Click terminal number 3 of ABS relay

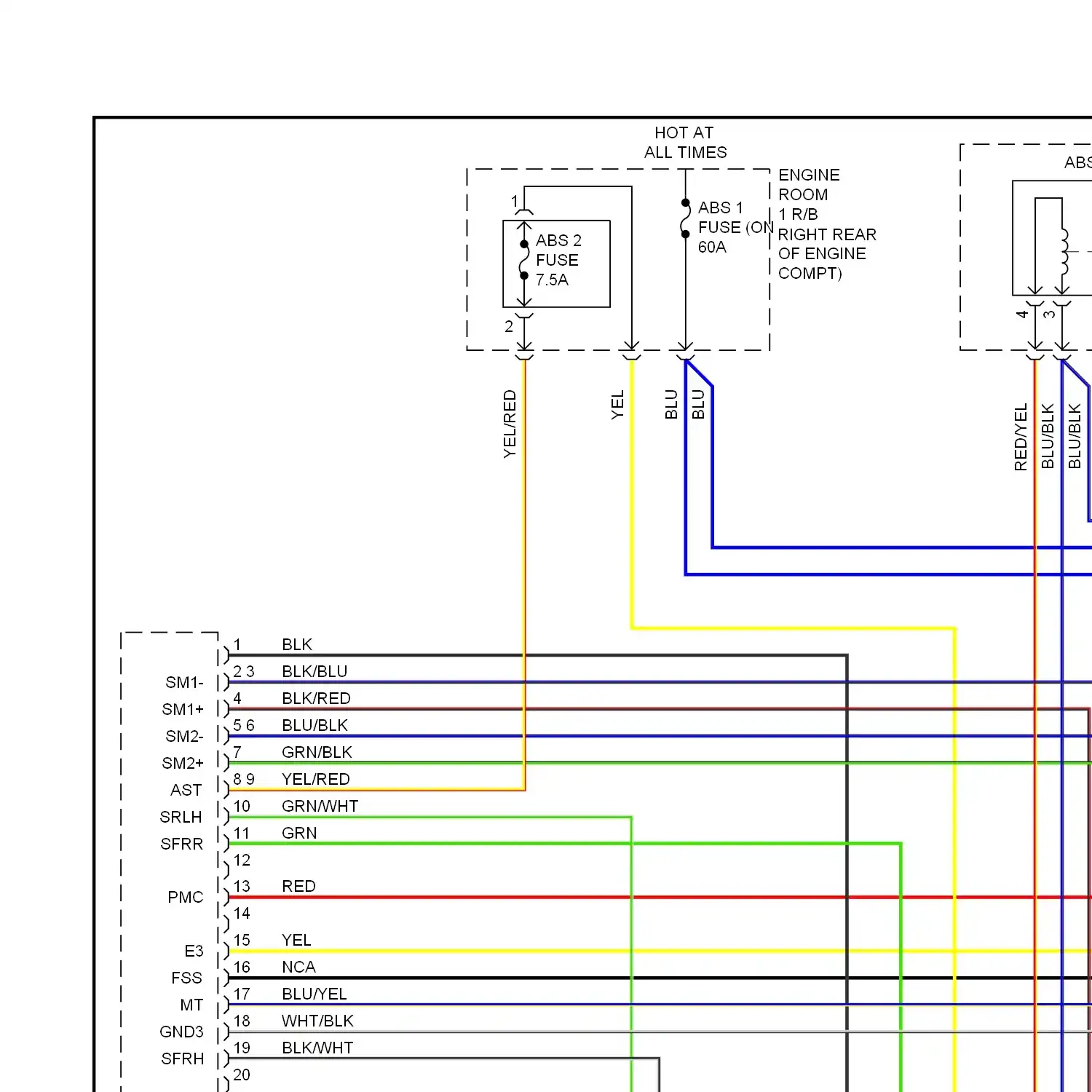point(1048,314)
